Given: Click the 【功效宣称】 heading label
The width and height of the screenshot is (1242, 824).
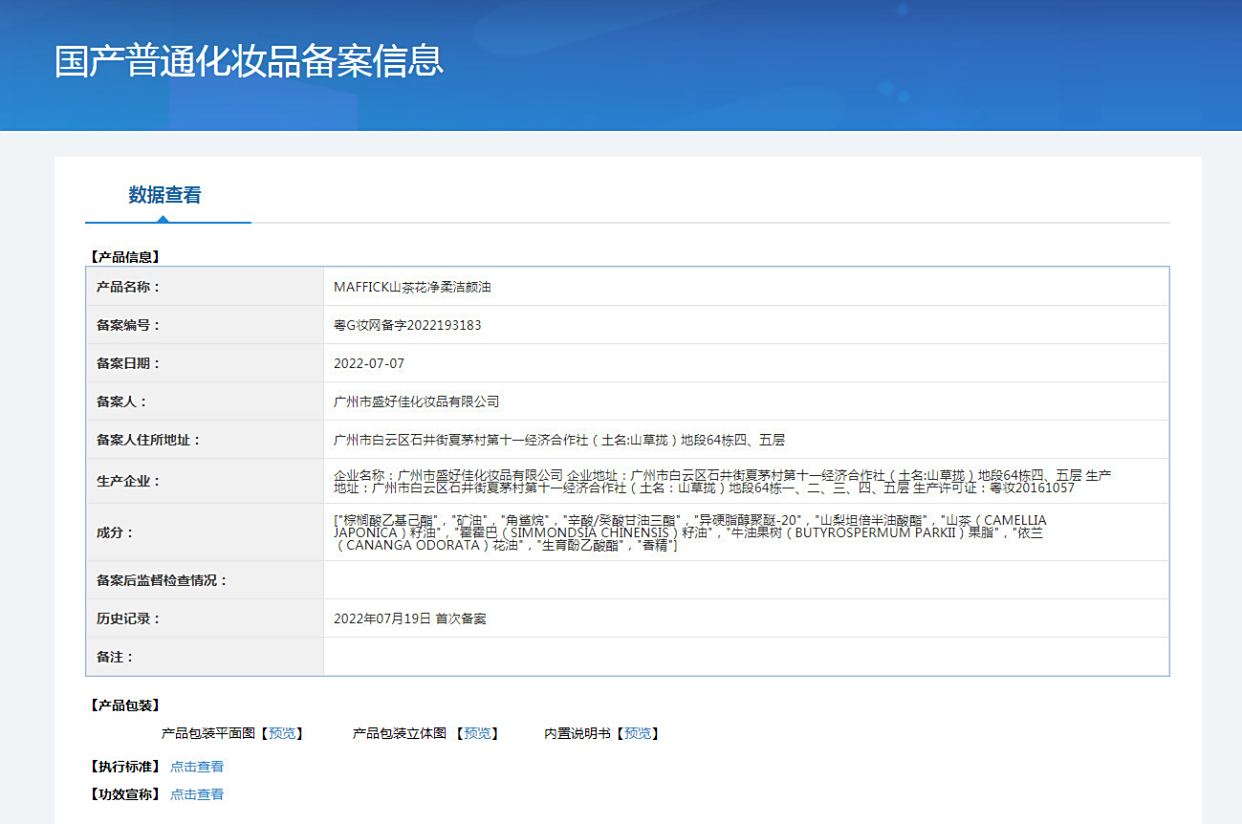Looking at the screenshot, I should (x=124, y=794).
